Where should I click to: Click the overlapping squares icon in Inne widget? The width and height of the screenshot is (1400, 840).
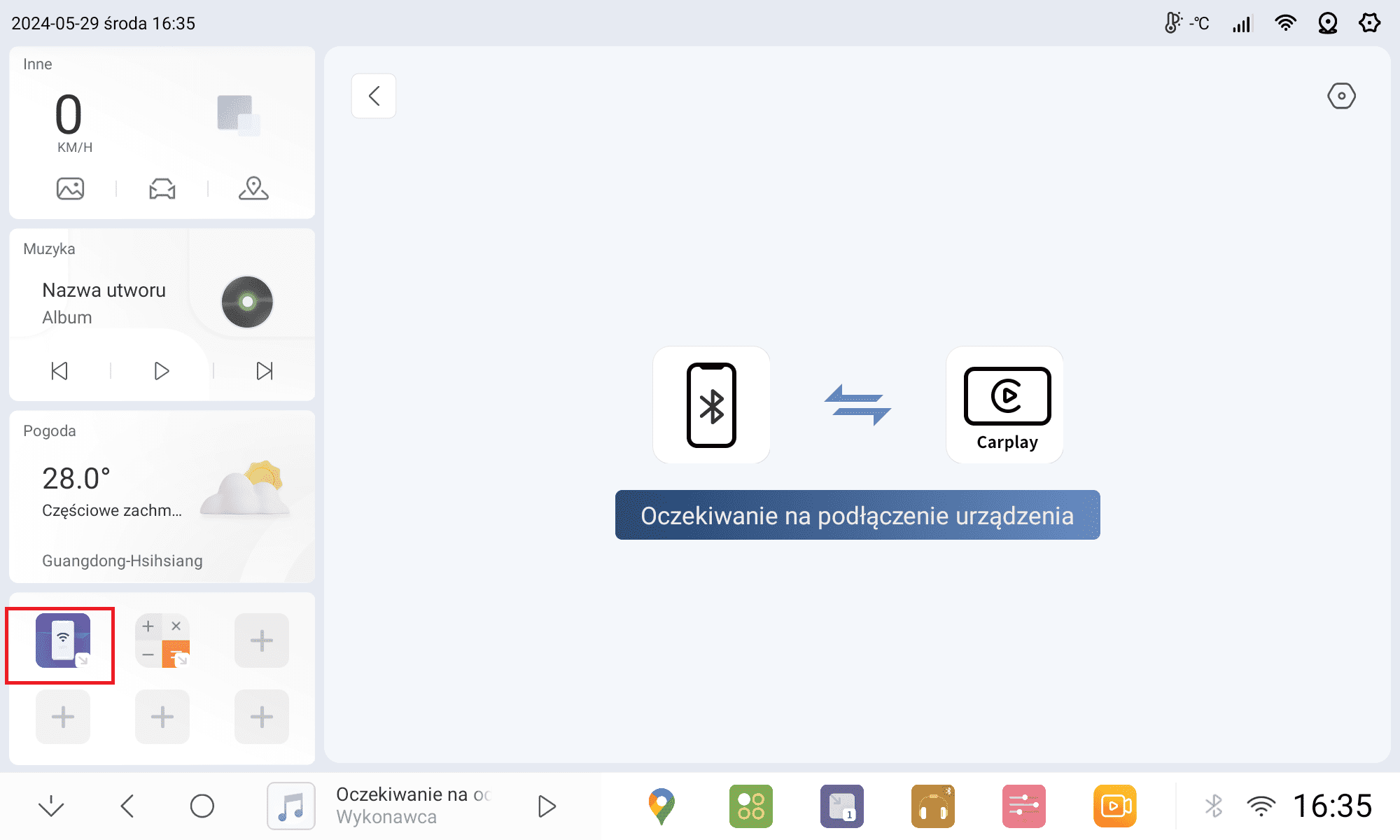click(239, 115)
